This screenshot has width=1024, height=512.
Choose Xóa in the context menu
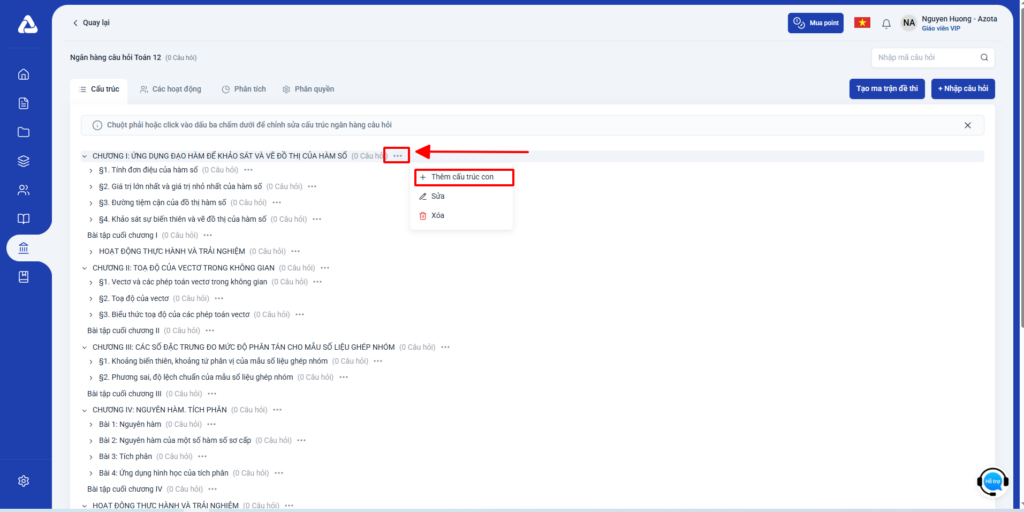point(438,215)
